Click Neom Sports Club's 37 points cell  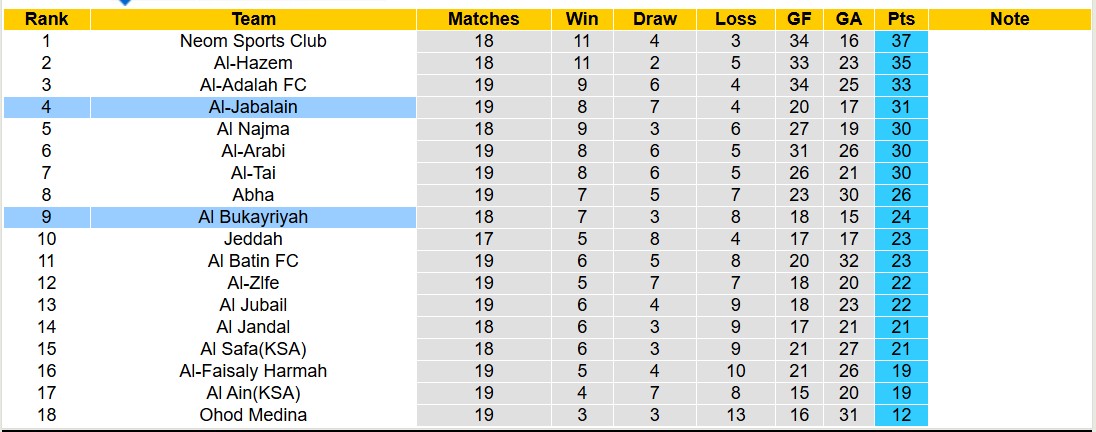[x=901, y=41]
